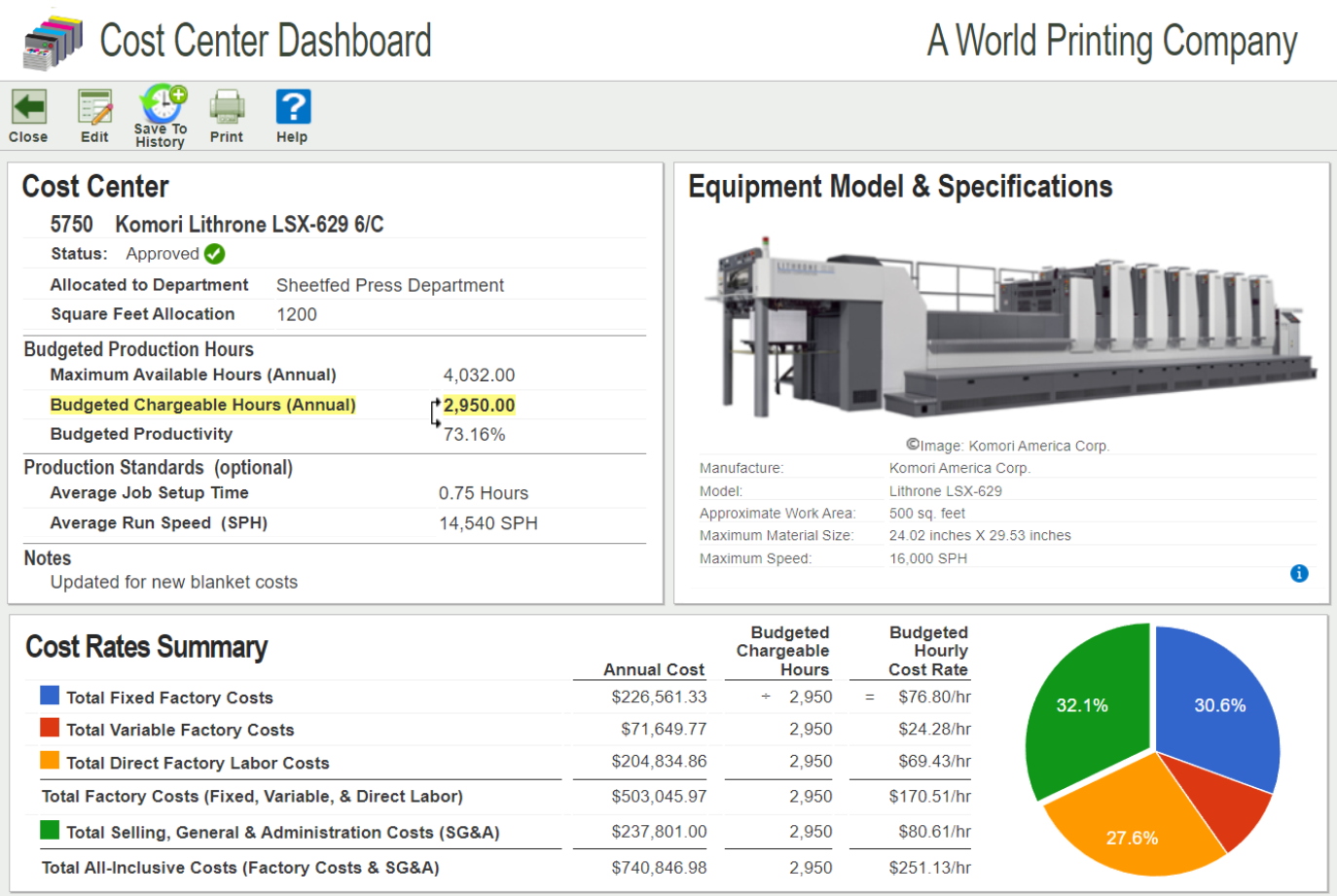Click the $69.43/hr hourly rate

coord(934,761)
